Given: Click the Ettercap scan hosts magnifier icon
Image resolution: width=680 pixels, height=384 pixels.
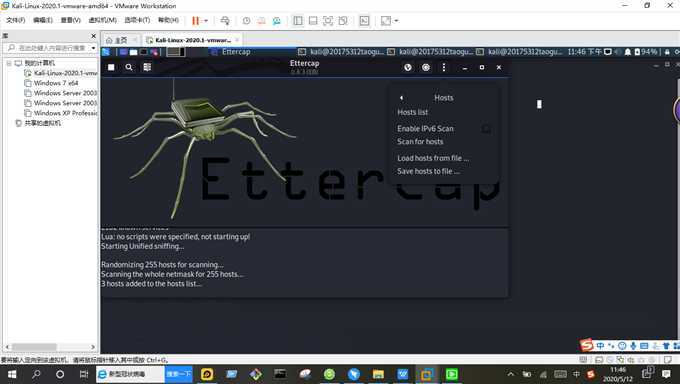Looking at the screenshot, I should [x=129, y=67].
